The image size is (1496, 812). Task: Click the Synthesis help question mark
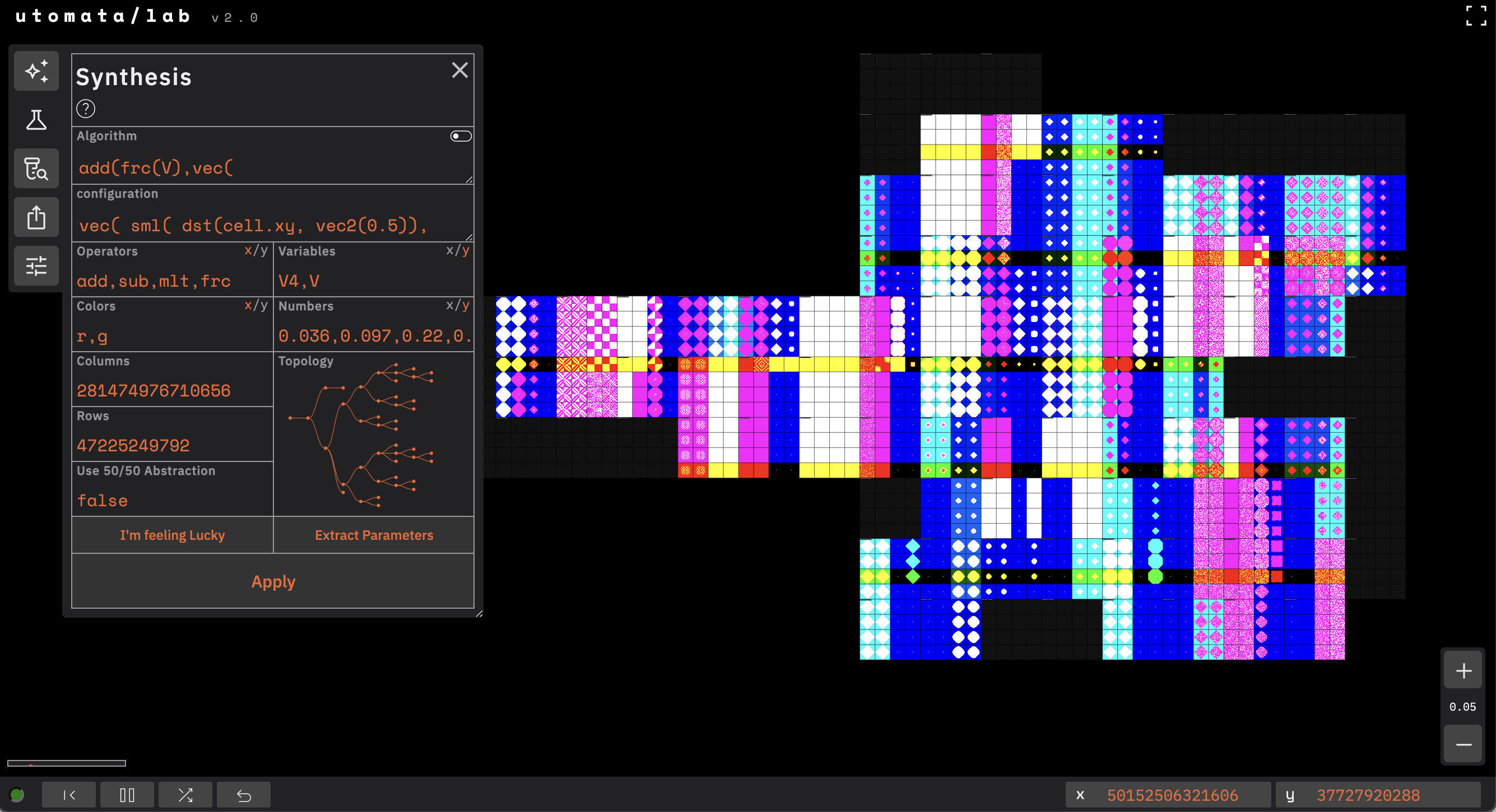click(x=85, y=109)
